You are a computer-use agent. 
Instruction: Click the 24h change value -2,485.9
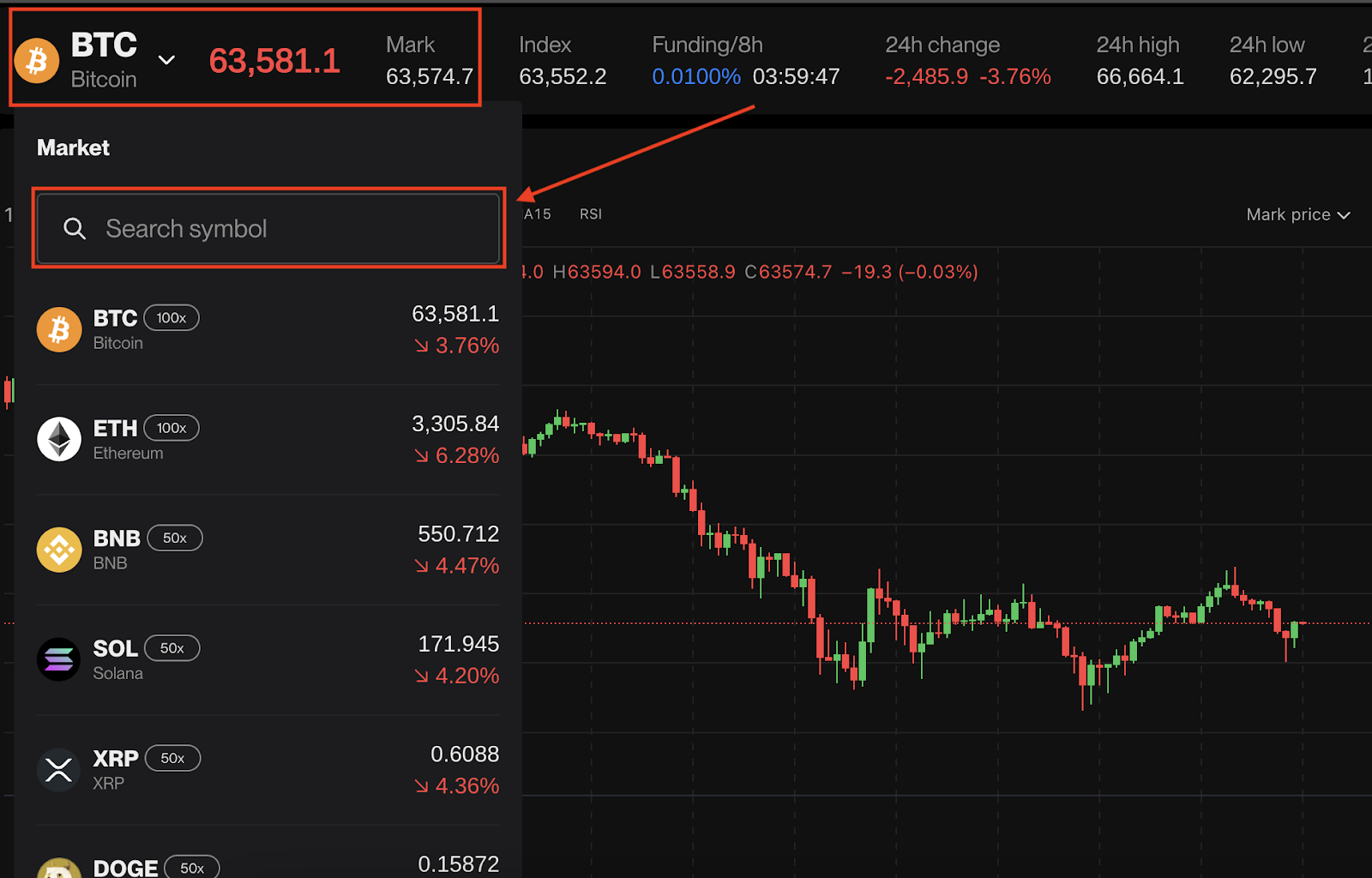[x=927, y=76]
